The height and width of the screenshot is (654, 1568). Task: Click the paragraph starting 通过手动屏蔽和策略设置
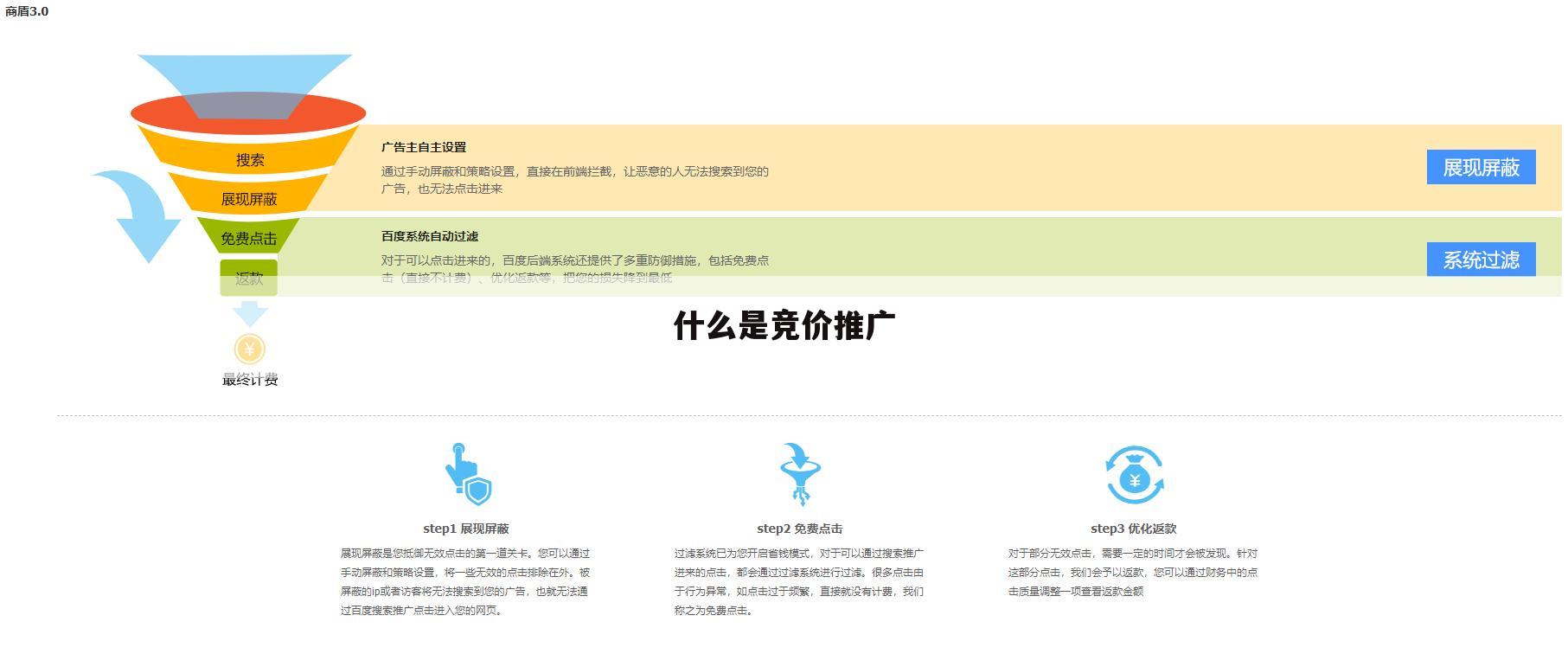click(x=575, y=180)
